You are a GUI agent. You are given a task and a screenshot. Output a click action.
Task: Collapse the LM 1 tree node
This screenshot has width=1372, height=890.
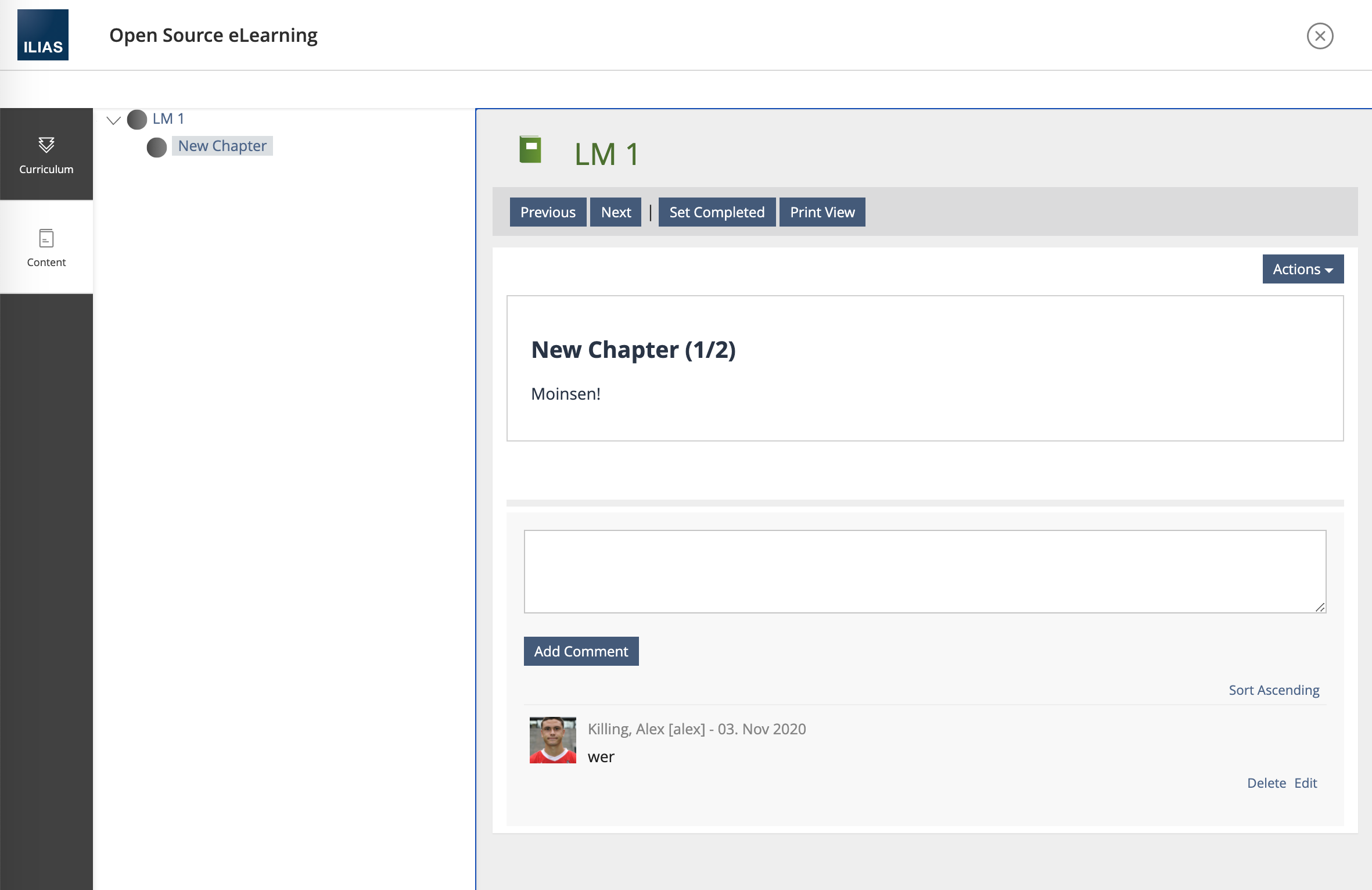click(114, 120)
